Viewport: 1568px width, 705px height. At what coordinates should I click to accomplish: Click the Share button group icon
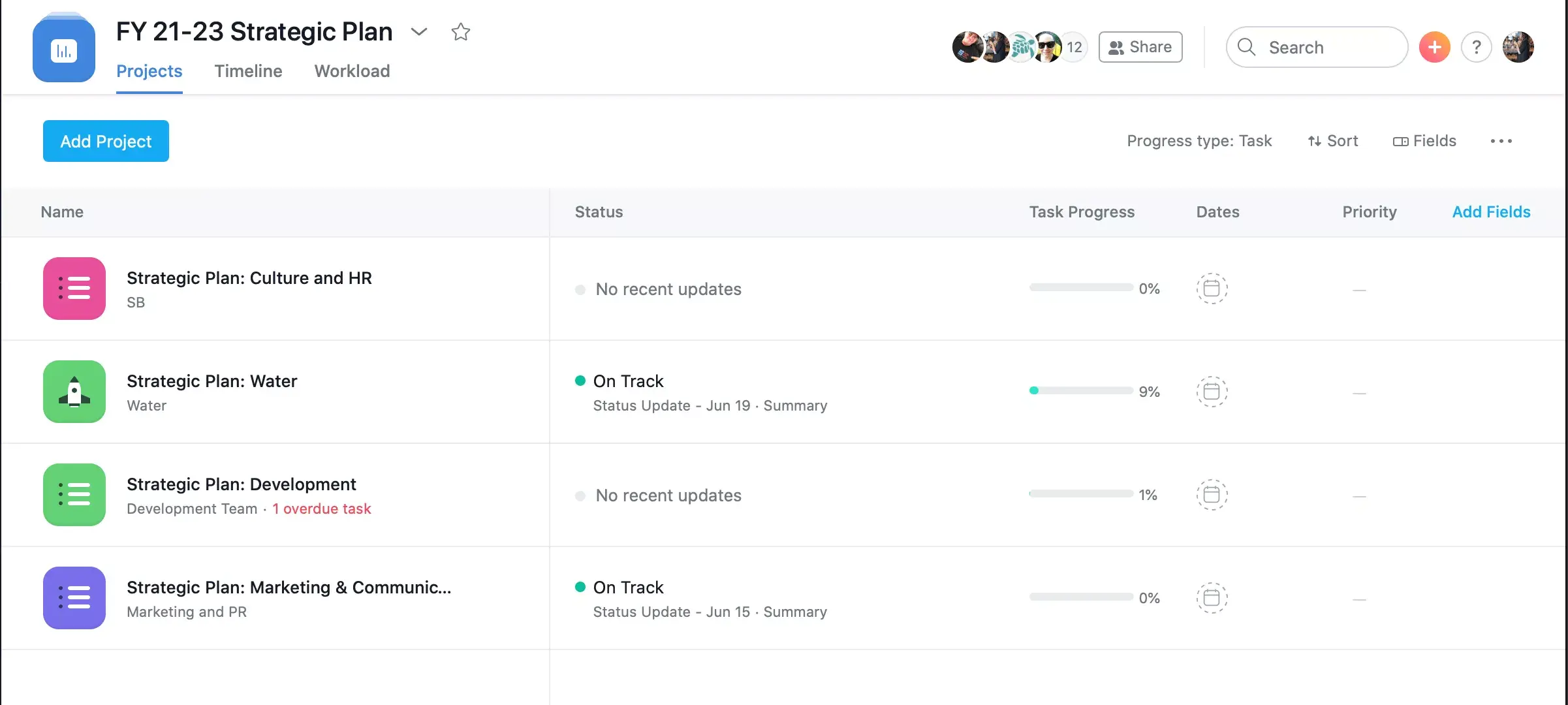[1116, 46]
